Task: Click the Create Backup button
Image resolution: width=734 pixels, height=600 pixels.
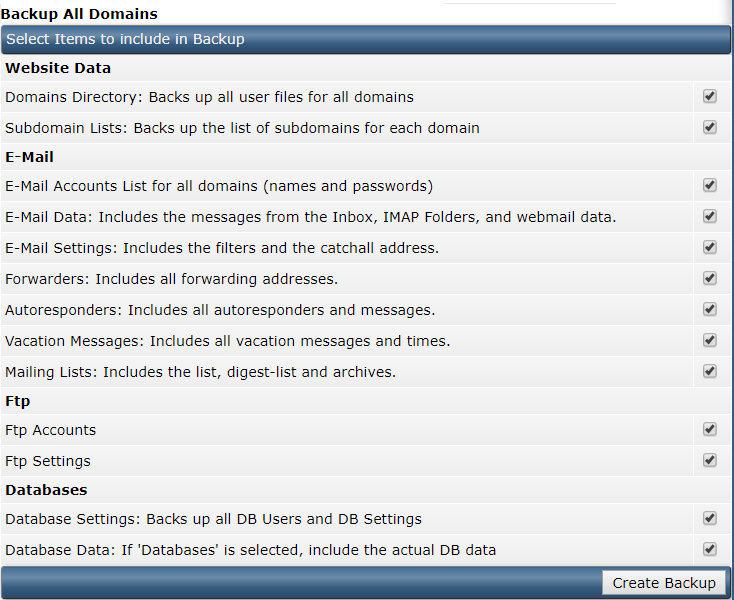Action: pos(664,583)
